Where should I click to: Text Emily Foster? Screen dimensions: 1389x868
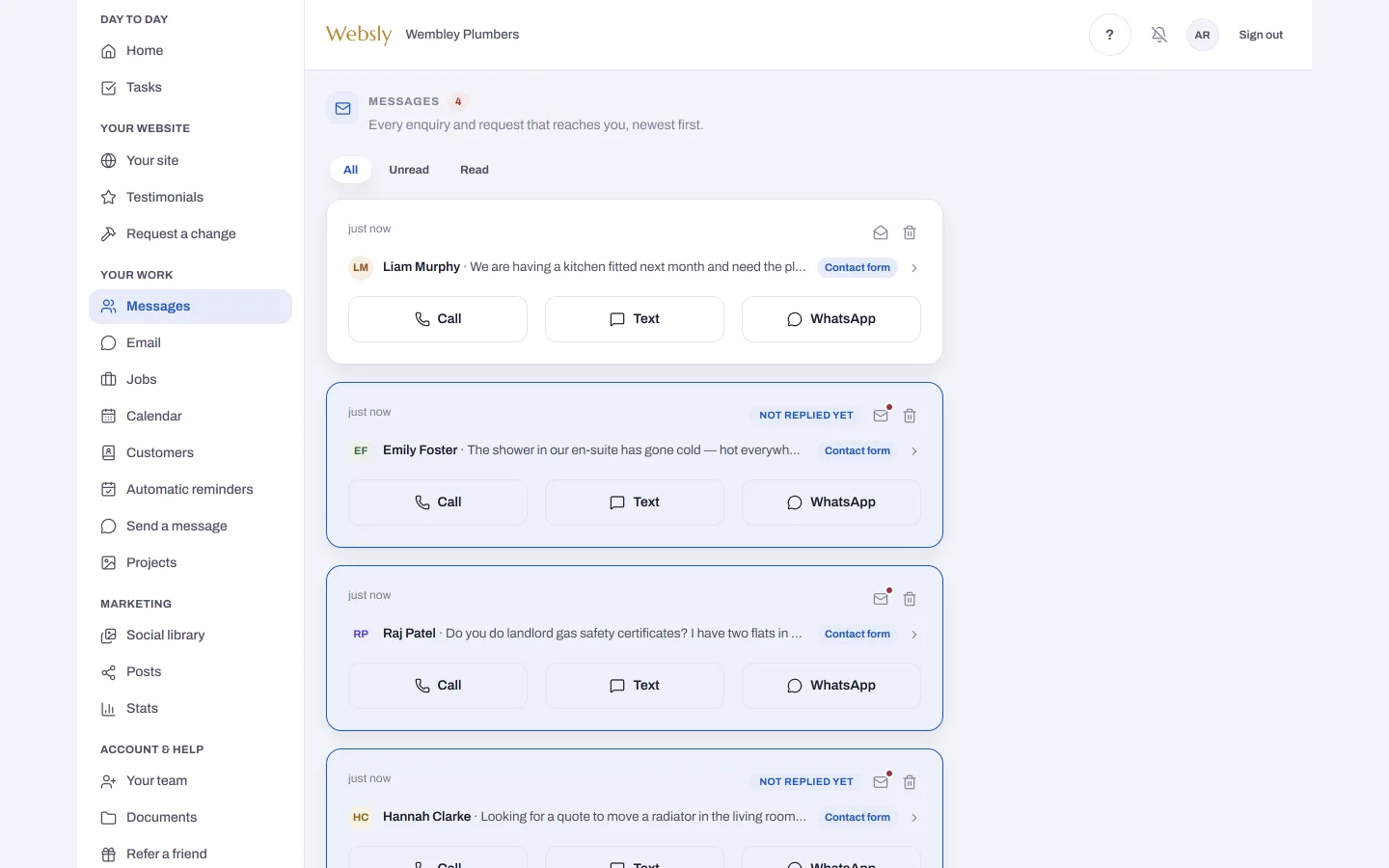pos(635,502)
